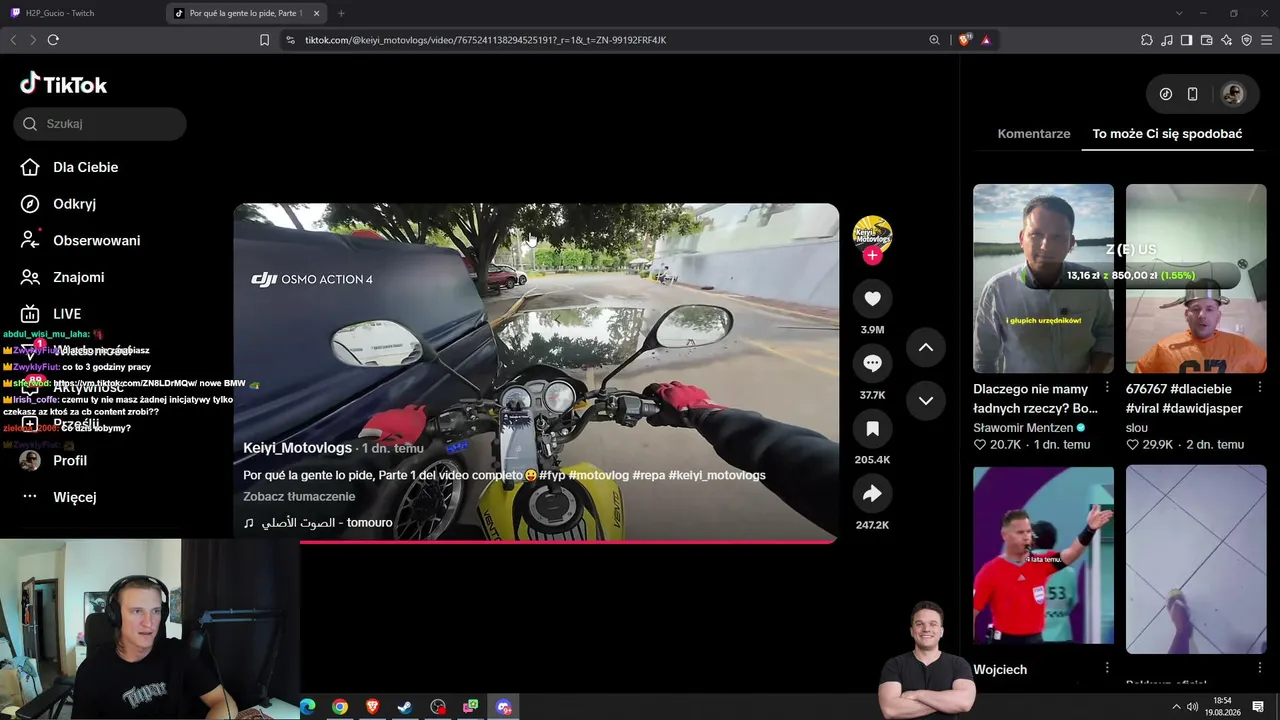Click the Keiyi_Motovlogs username link
1280x720 pixels.
coord(297,448)
